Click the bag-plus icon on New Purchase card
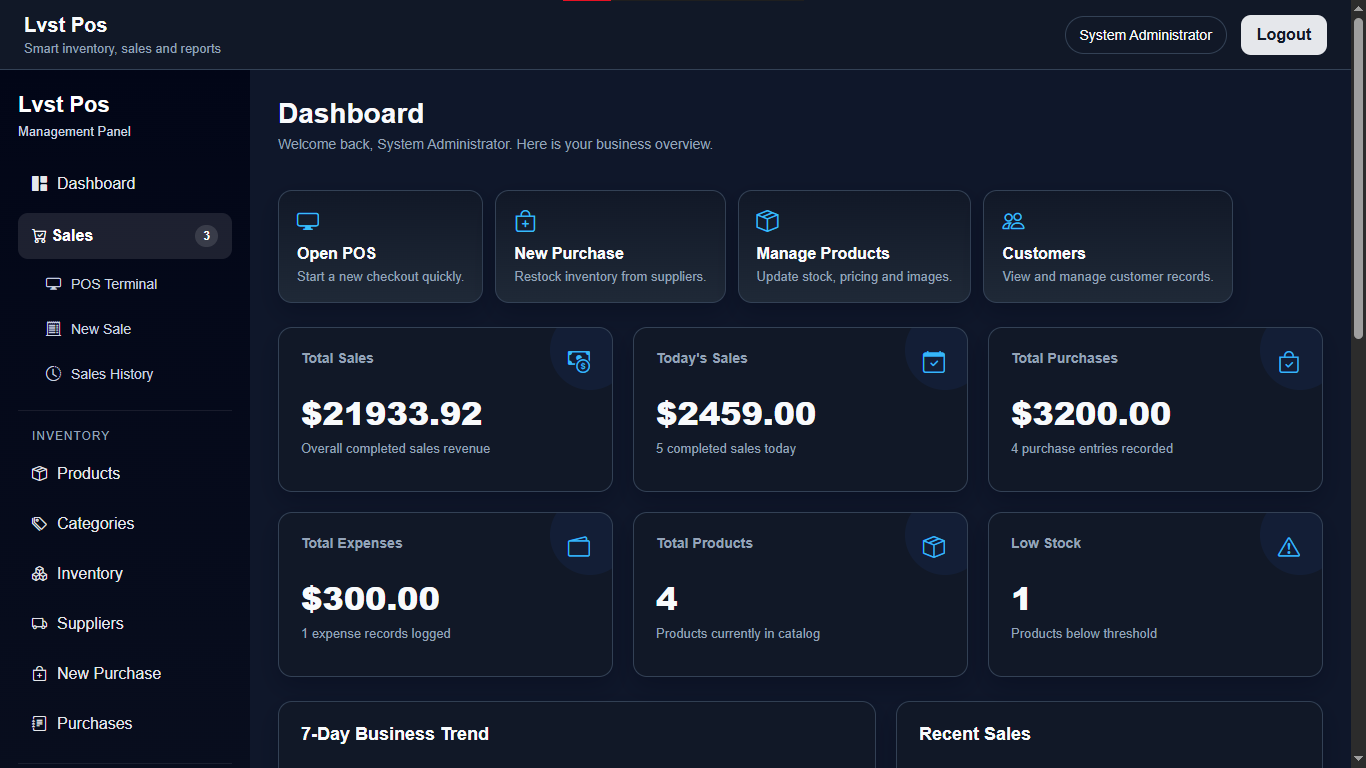Viewport: 1366px width, 768px height. point(525,221)
